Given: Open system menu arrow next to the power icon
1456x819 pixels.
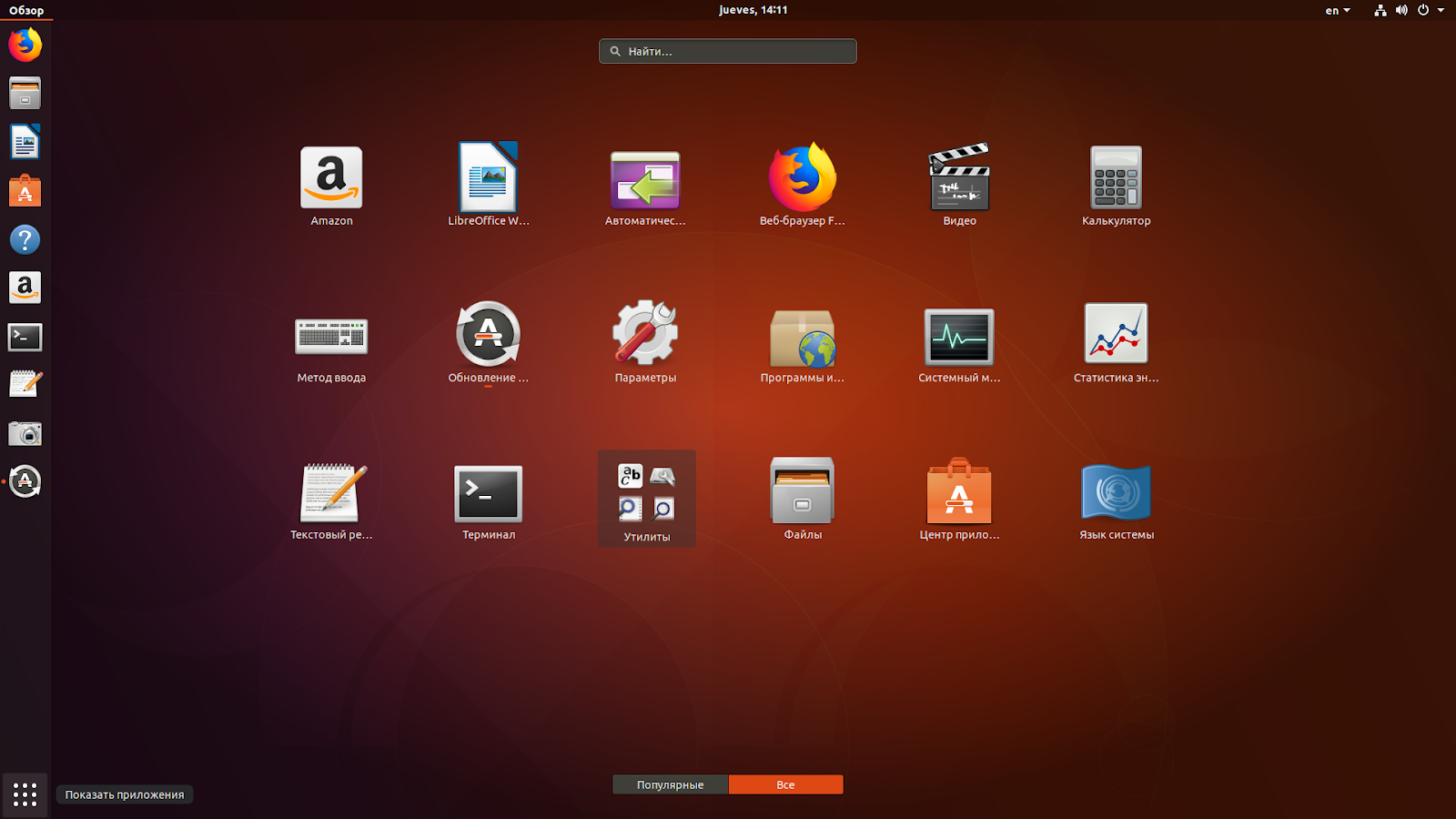Looking at the screenshot, I should click(x=1441, y=10).
